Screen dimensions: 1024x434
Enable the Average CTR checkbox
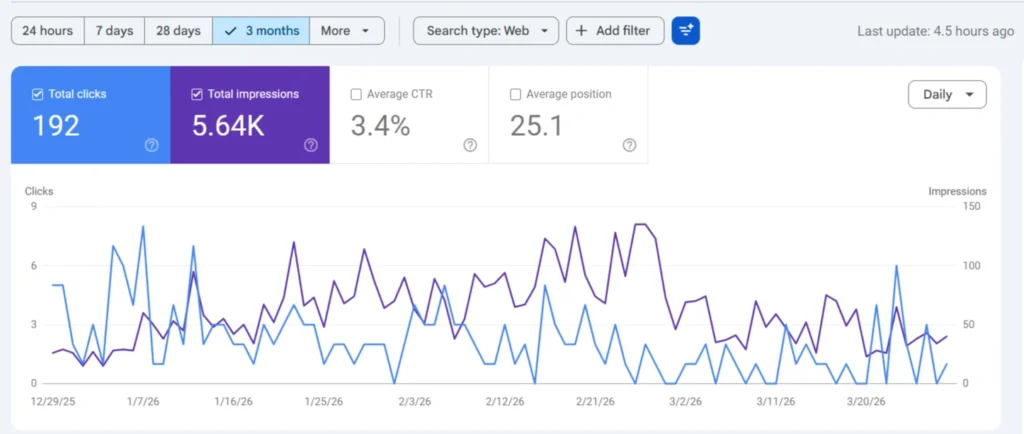tap(356, 95)
